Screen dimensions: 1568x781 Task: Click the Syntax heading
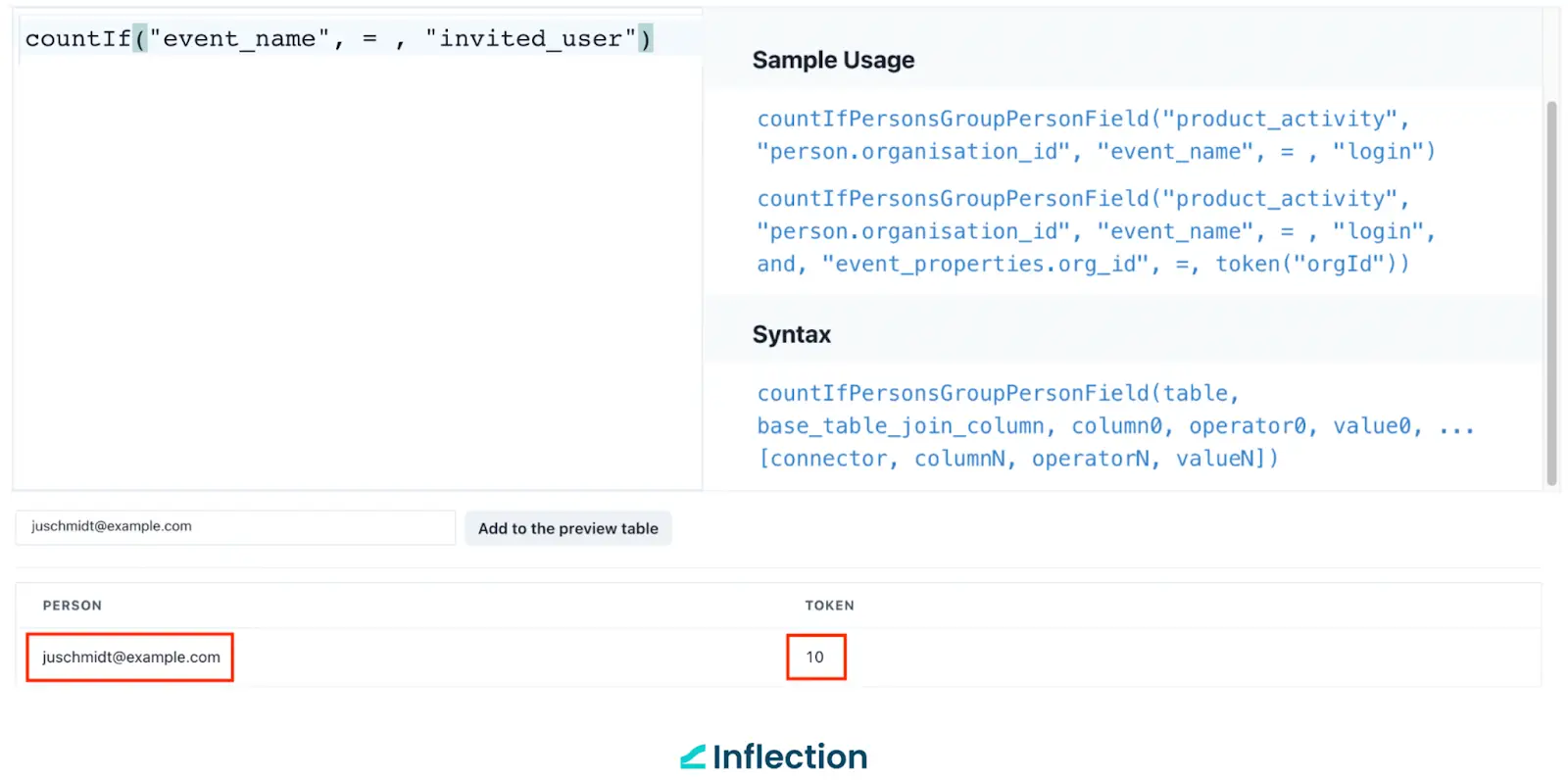[x=791, y=335]
